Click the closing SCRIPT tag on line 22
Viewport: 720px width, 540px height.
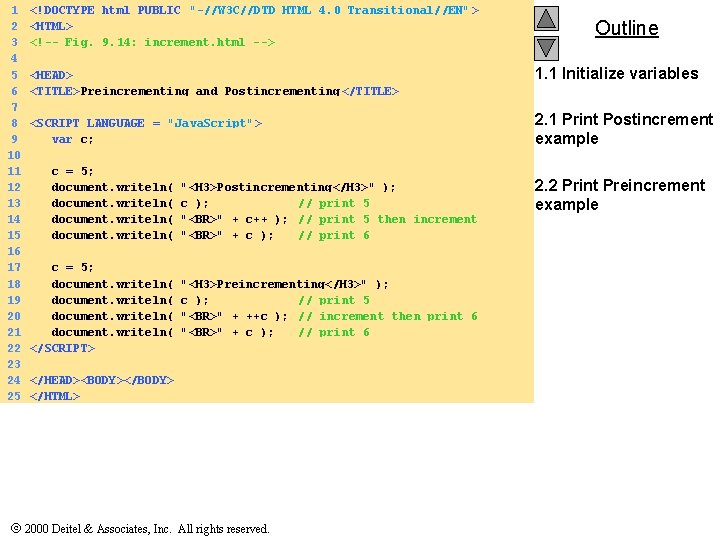[62, 349]
